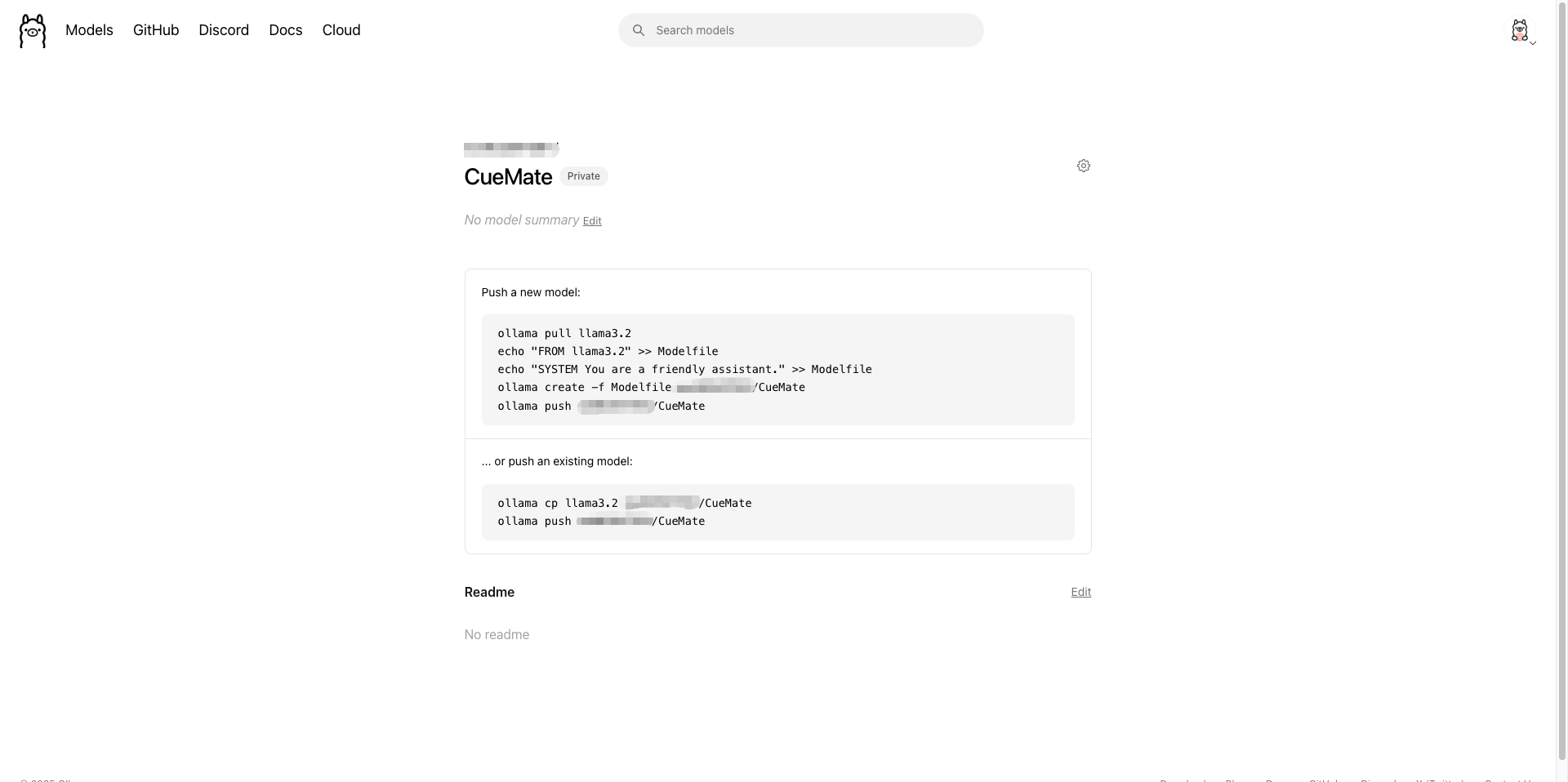Screen dimensions: 1568x782
Task: Go to the GitHub link
Action: point(156,30)
